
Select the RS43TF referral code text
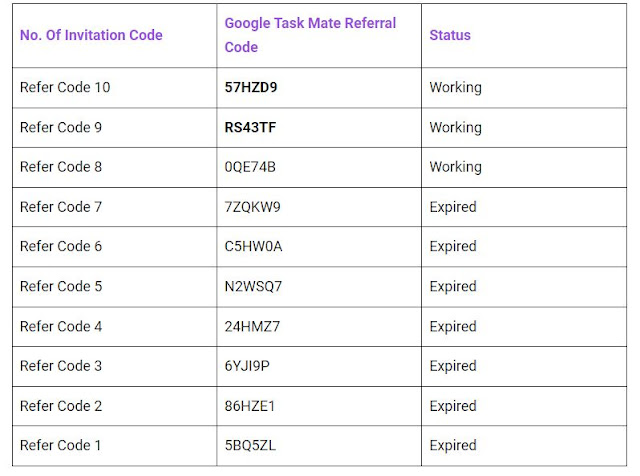[250, 127]
